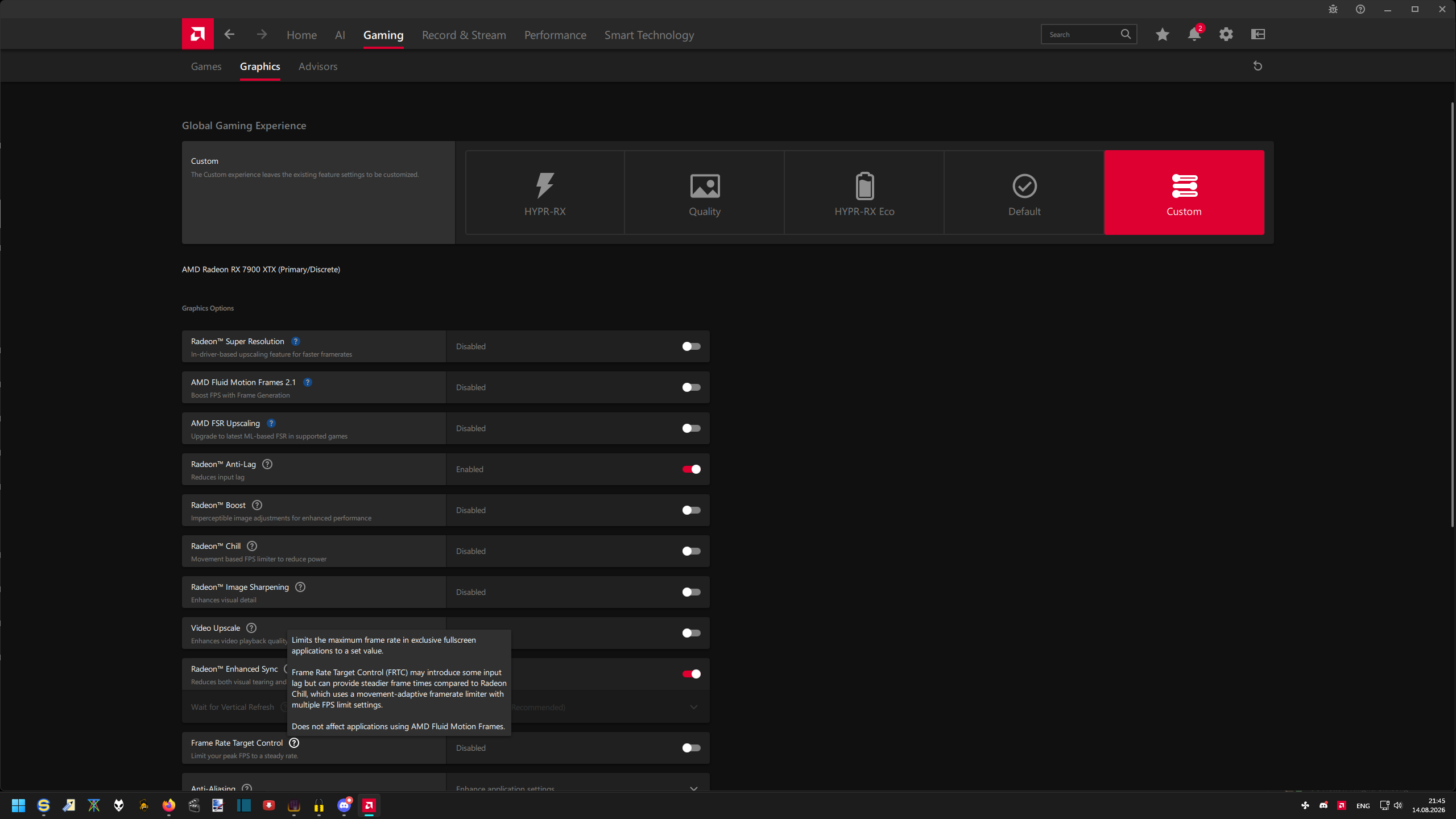Screen dimensions: 1456x819
Task: Open Firefox from the taskbar
Action: tap(169, 805)
